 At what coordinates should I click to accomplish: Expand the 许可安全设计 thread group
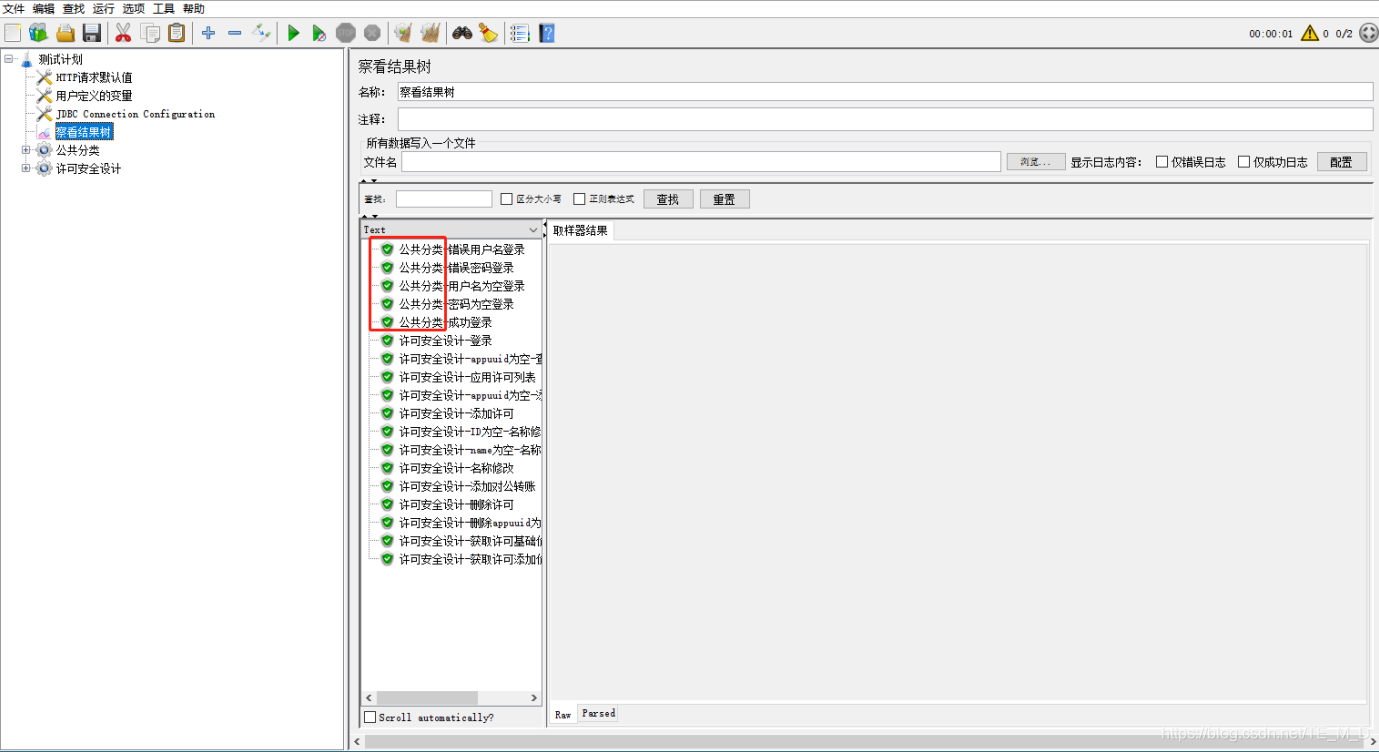26,168
